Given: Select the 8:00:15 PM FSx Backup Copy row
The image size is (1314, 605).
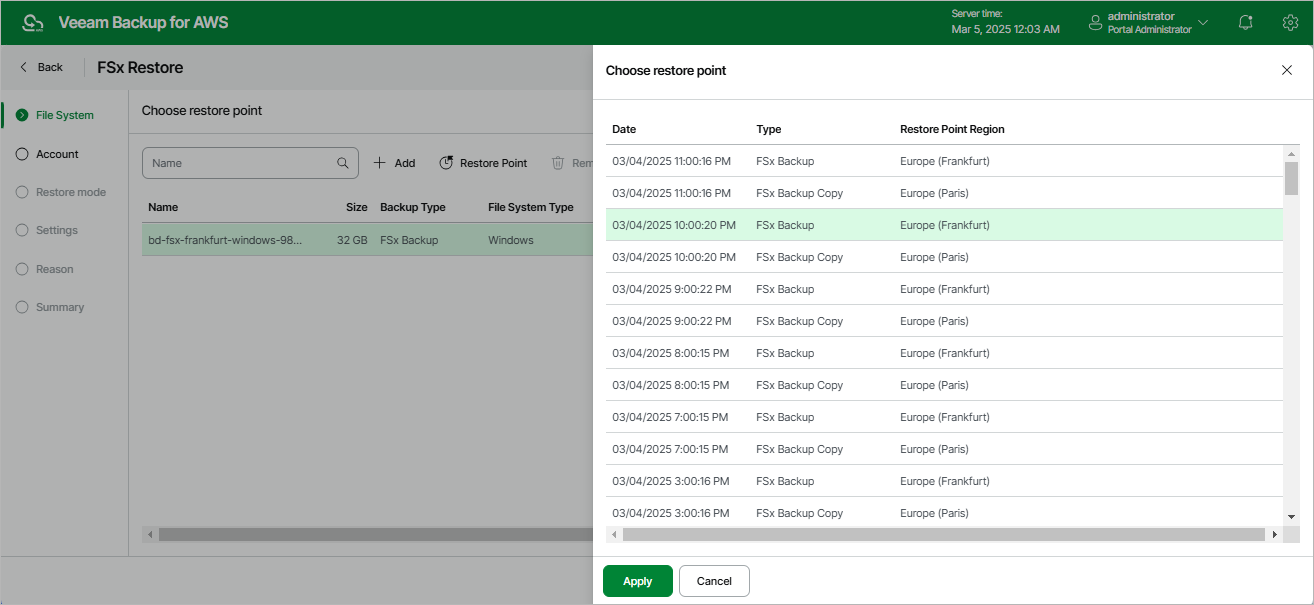Looking at the screenshot, I should pyautogui.click(x=944, y=385).
